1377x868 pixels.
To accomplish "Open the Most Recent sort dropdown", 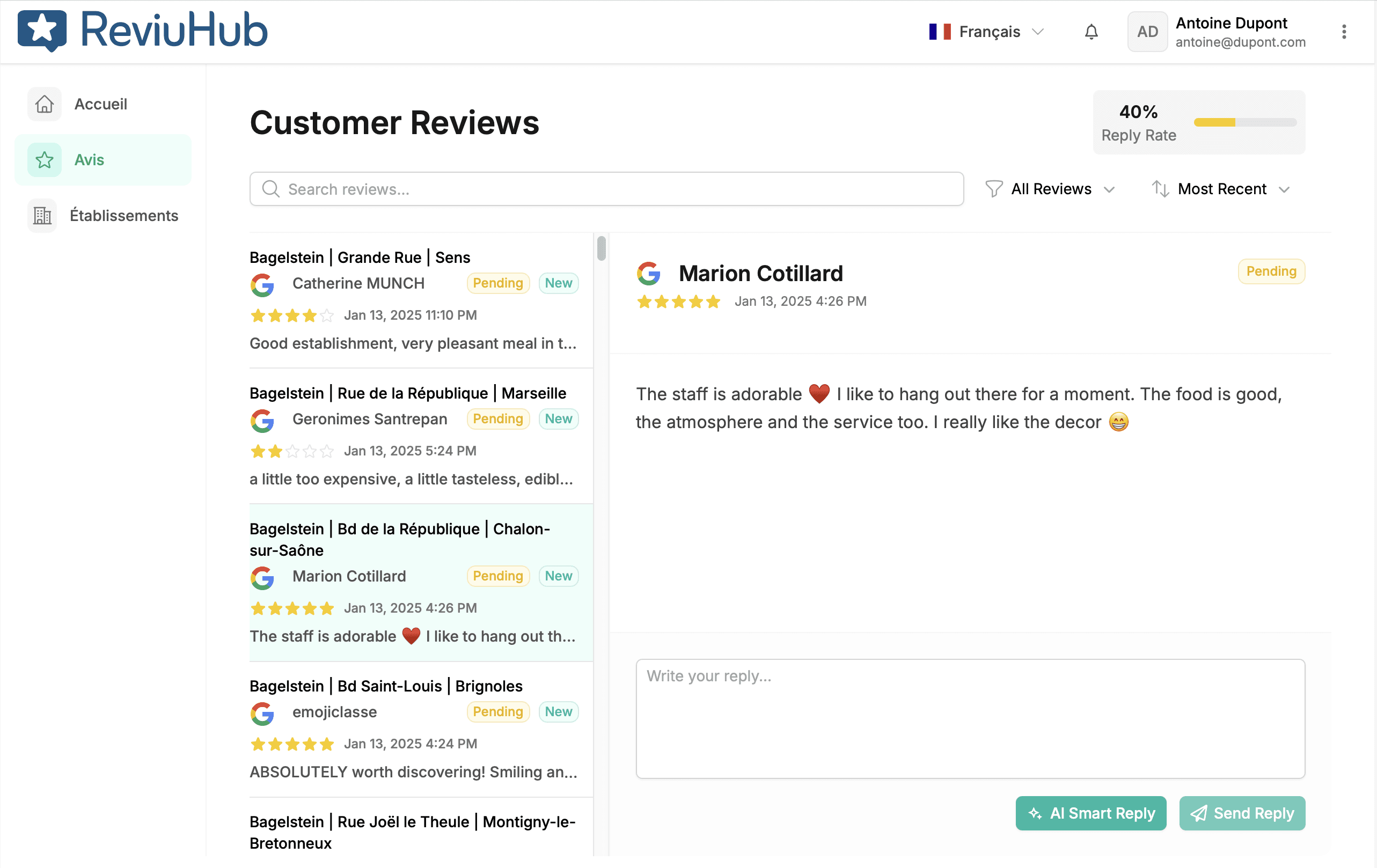I will [x=1221, y=189].
